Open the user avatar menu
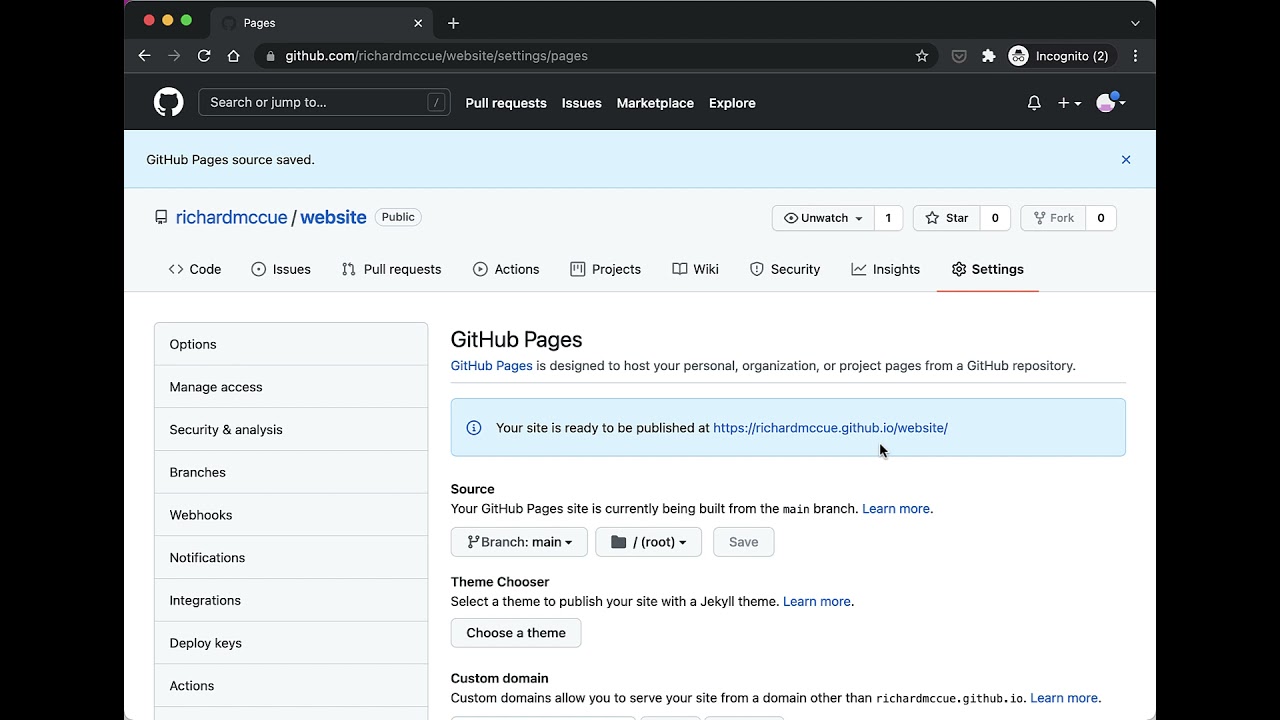This screenshot has height=720, width=1280. [x=1110, y=102]
